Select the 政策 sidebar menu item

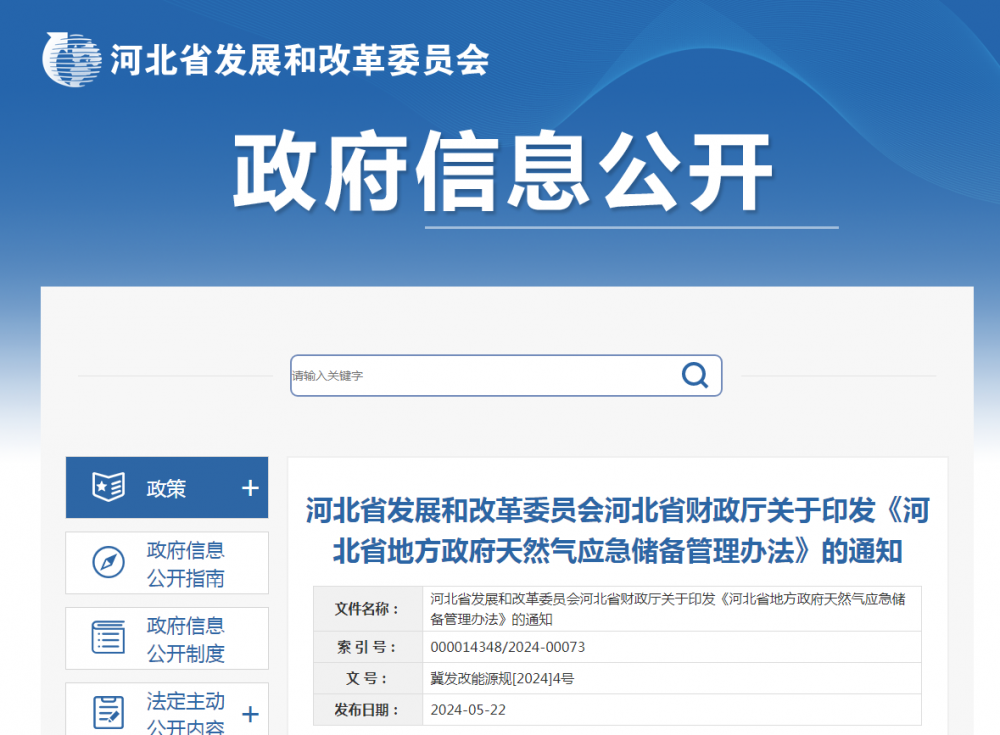166,487
